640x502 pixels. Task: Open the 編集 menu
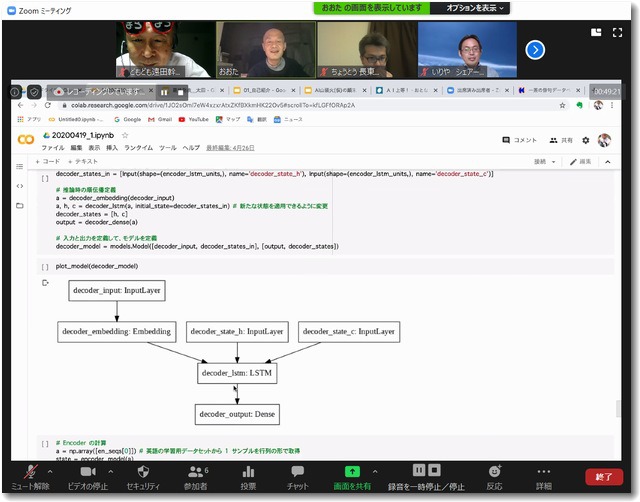[76, 148]
